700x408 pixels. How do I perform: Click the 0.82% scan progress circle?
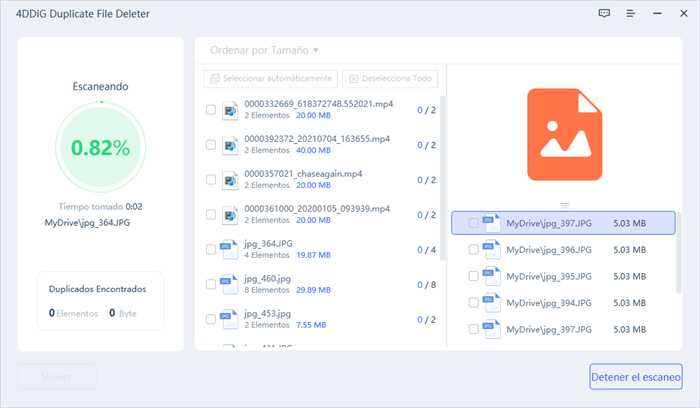click(x=100, y=147)
